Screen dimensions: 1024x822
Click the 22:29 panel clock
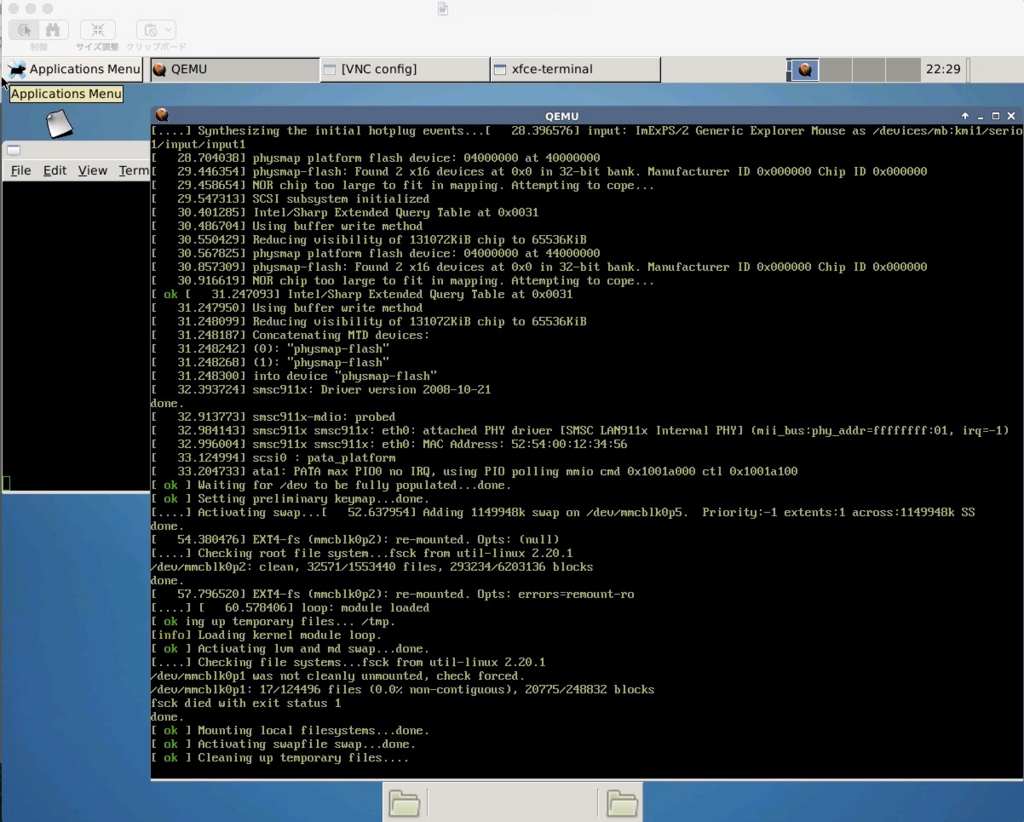tap(943, 69)
